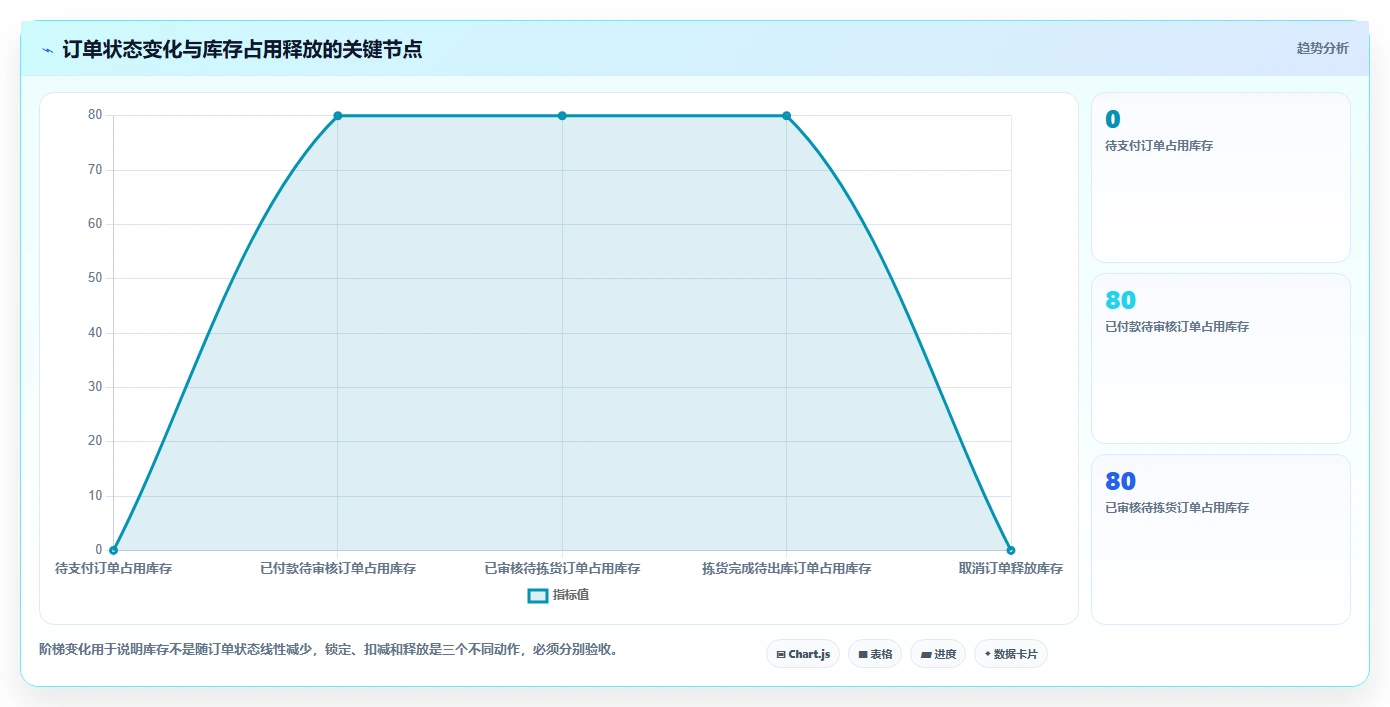Click the value 0 in first card
The image size is (1390, 707).
tap(1113, 119)
